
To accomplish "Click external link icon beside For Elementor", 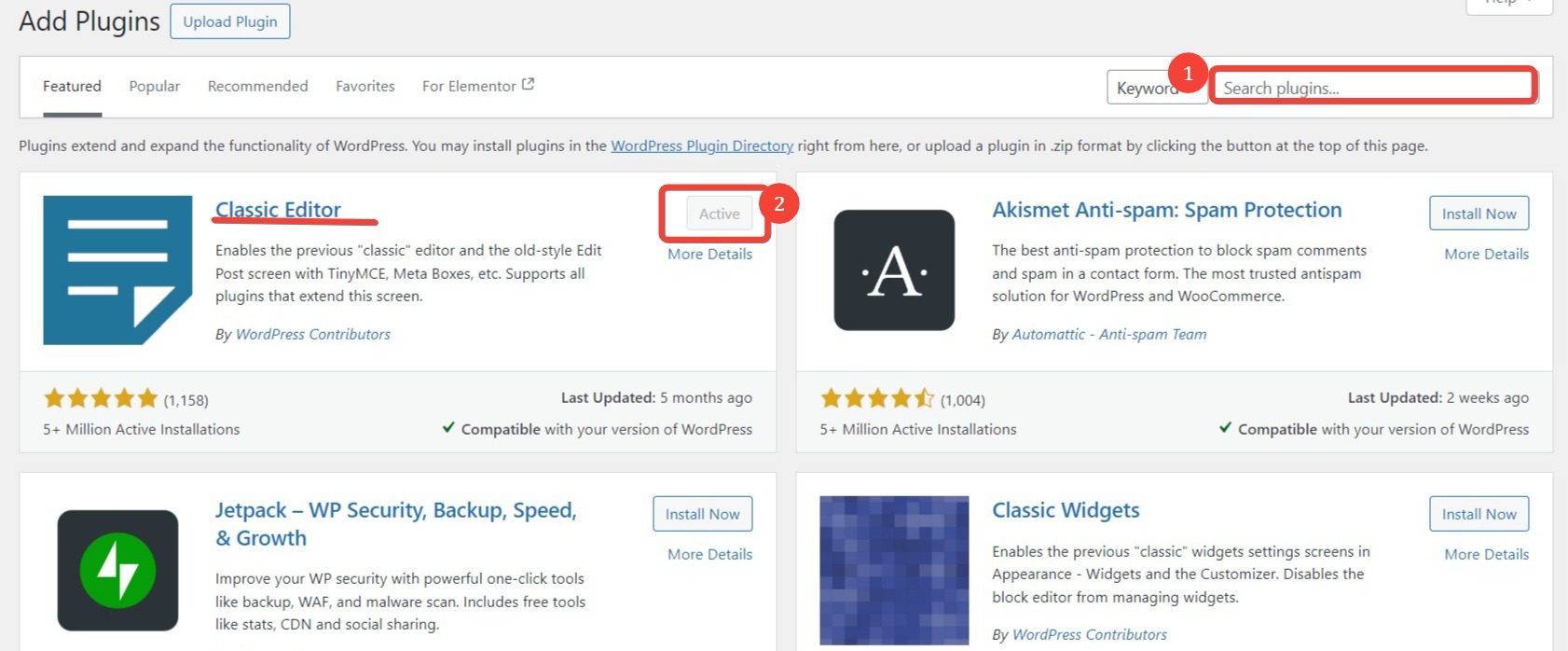I will [x=528, y=84].
